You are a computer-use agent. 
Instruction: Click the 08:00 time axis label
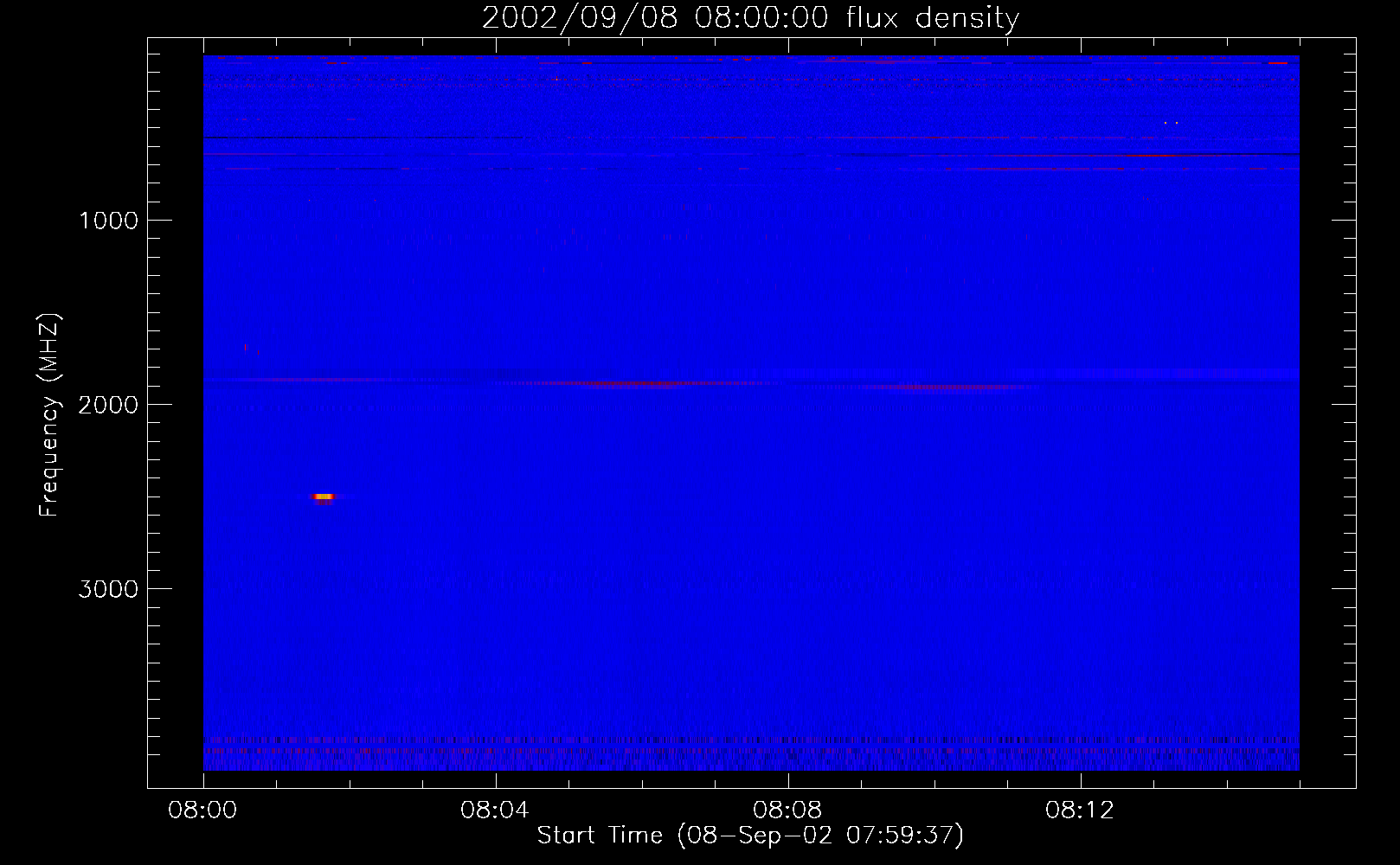coord(203,811)
